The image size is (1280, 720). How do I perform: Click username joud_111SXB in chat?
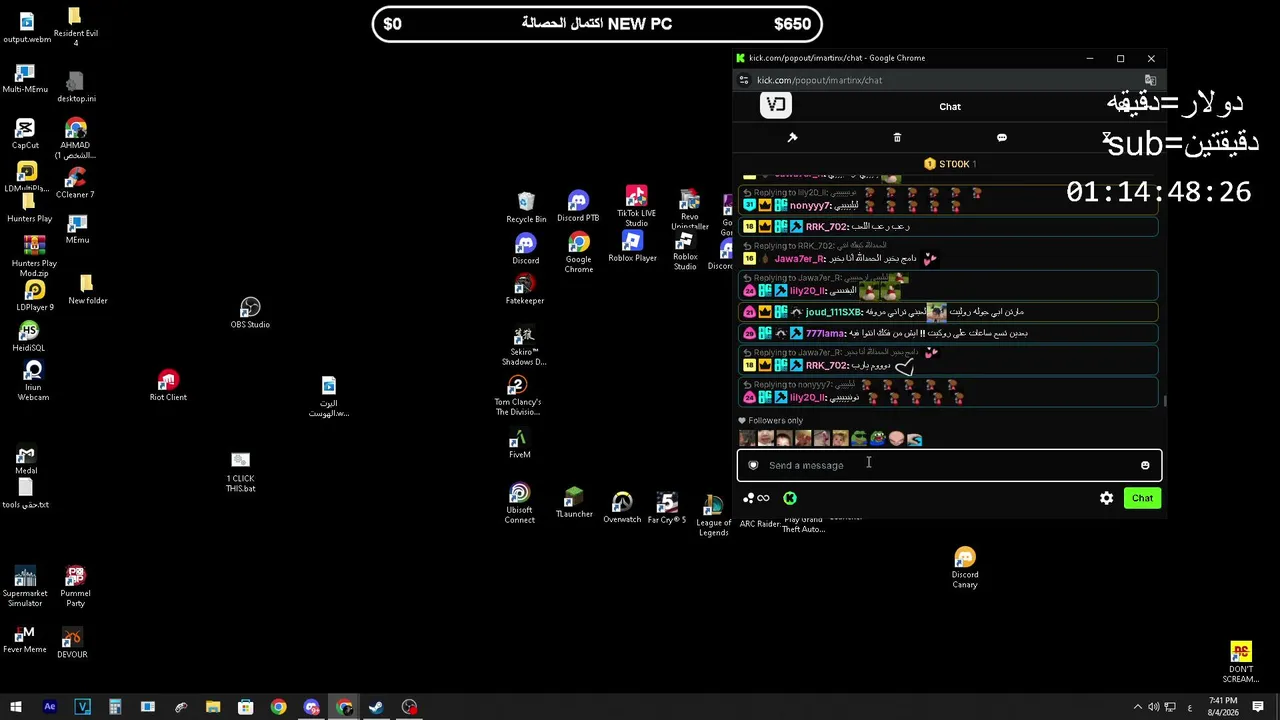pos(833,312)
